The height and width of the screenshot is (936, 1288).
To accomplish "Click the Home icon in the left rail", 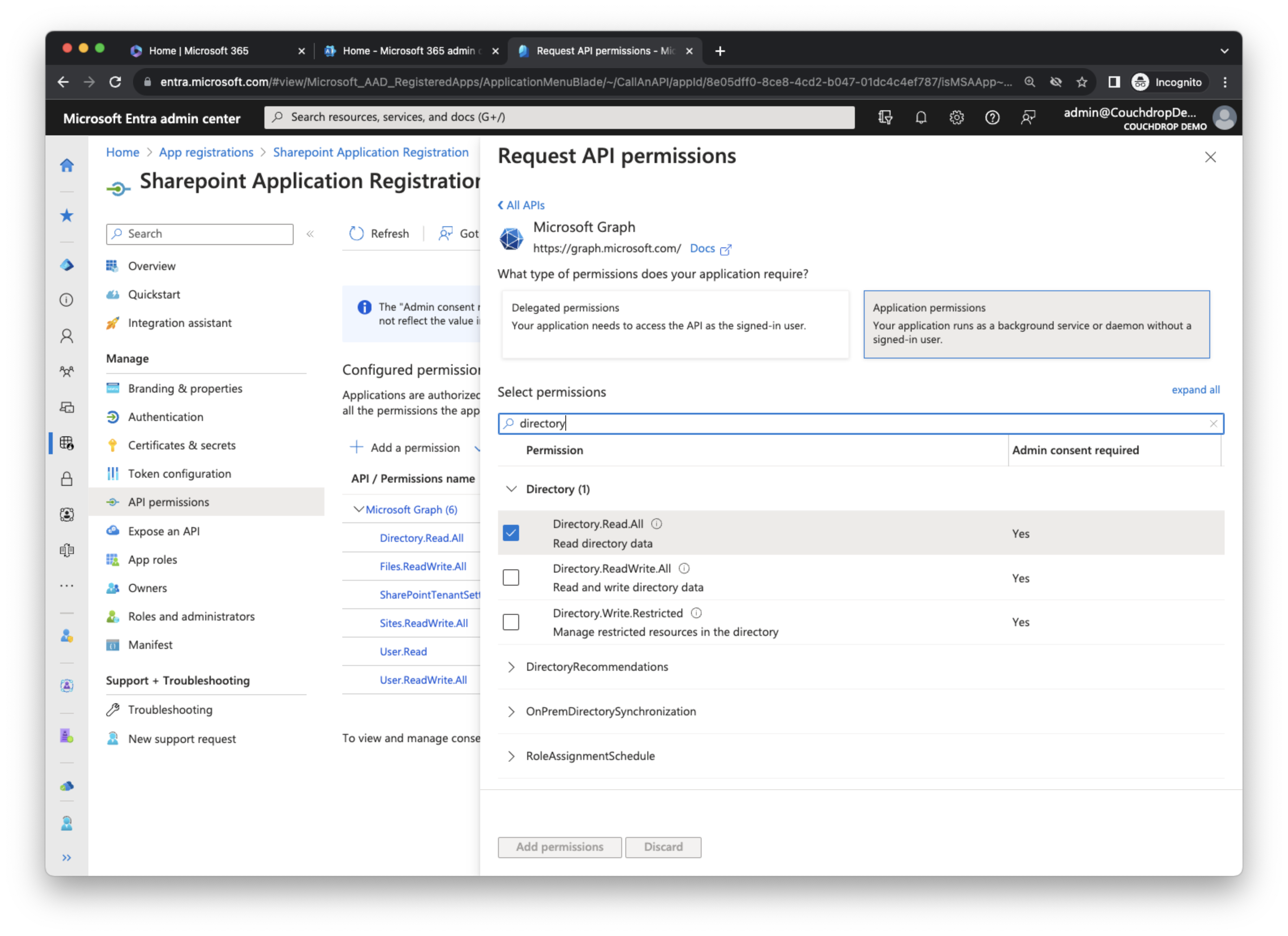I will click(67, 165).
